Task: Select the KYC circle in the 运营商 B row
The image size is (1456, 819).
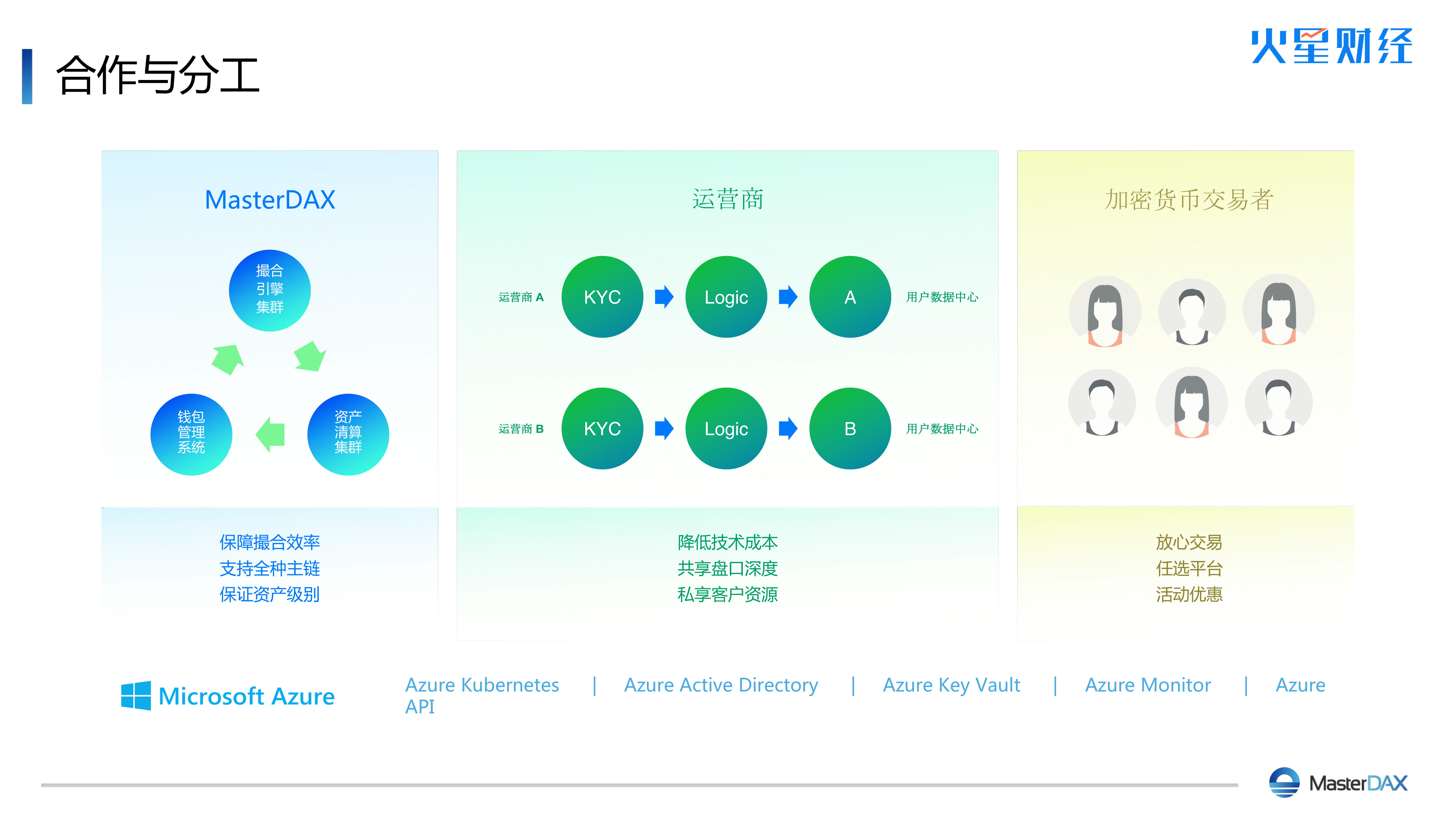Action: 602,428
